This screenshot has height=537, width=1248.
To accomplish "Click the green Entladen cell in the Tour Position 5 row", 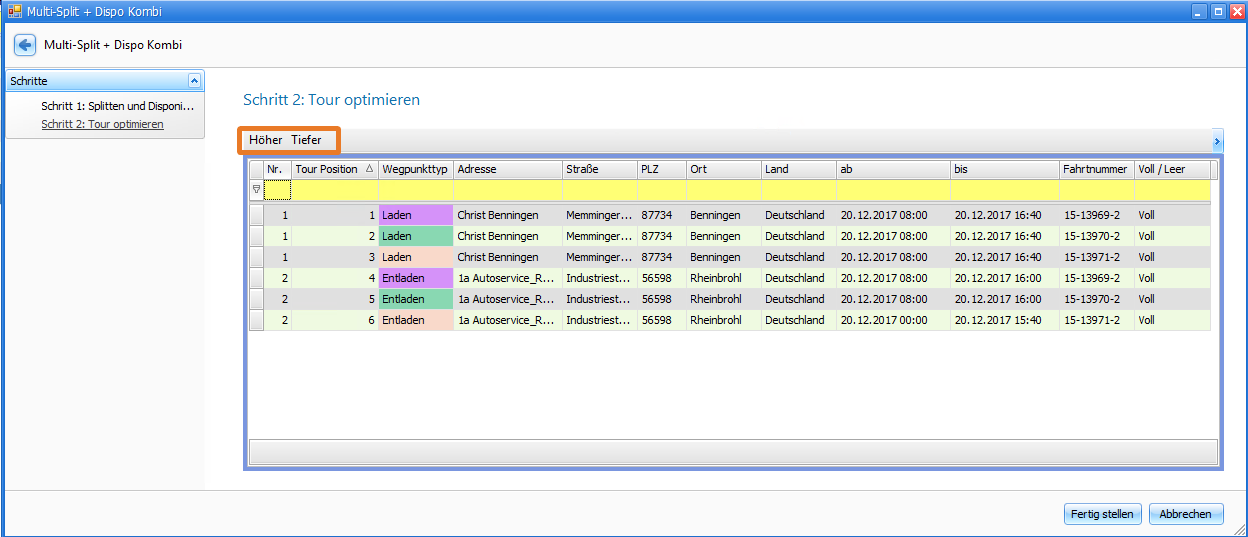I will (x=416, y=299).
